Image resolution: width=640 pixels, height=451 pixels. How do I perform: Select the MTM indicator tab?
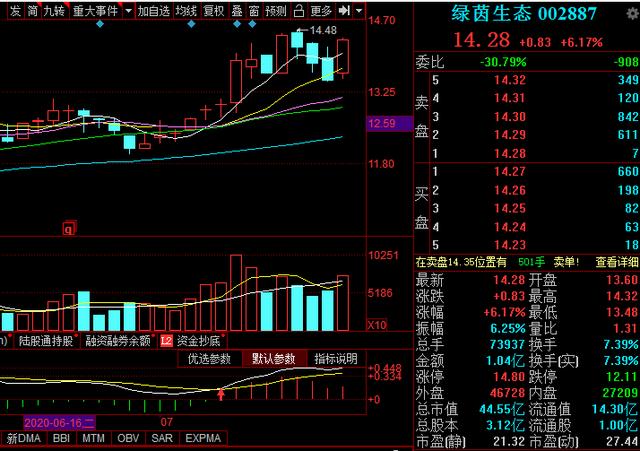[93, 438]
